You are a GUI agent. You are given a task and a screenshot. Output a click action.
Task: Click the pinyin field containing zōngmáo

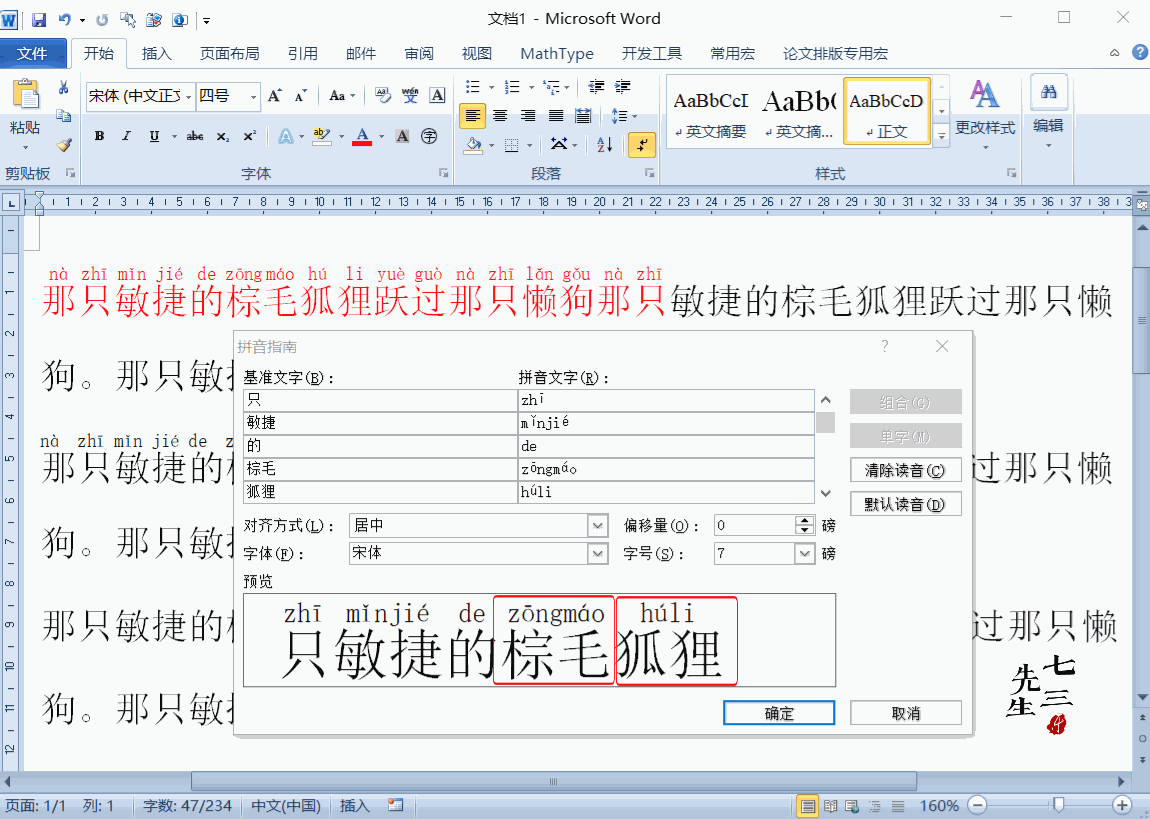[x=666, y=469]
